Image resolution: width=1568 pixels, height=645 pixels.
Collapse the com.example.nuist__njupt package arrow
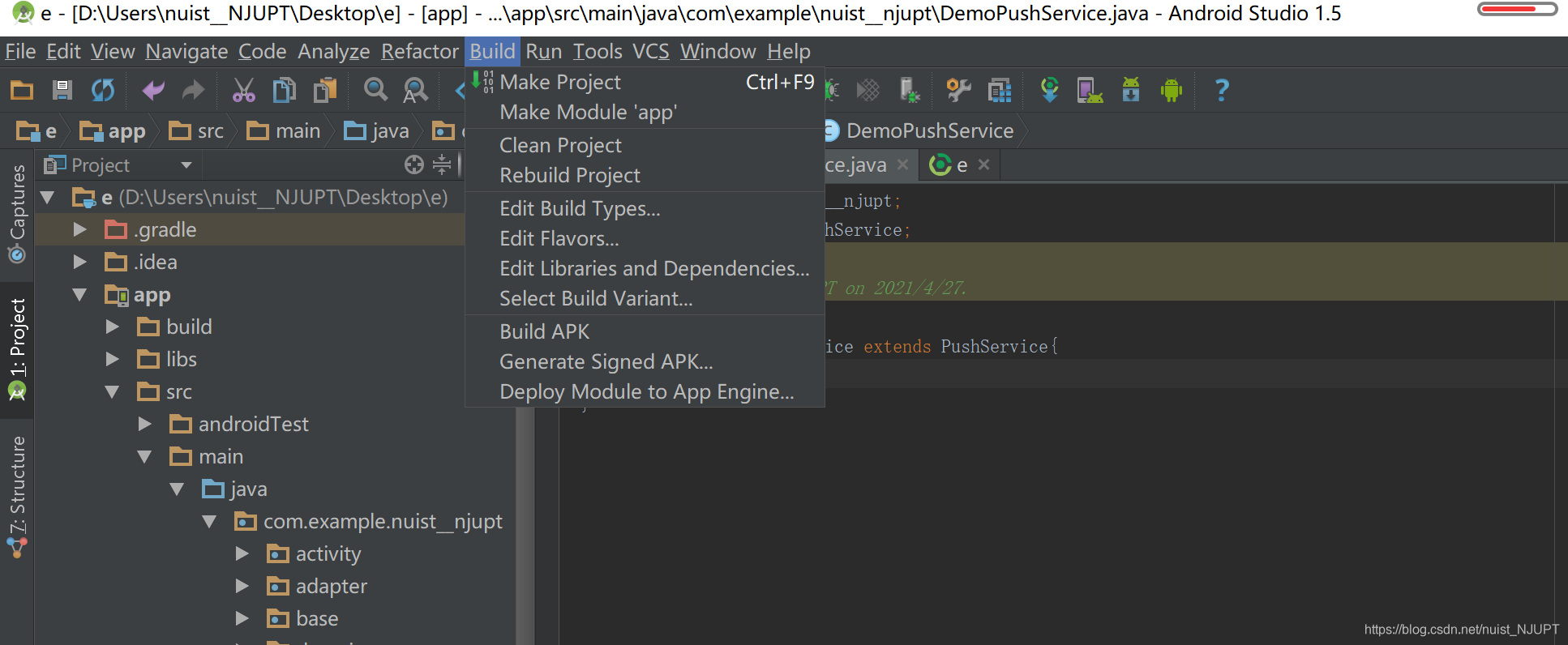tap(209, 522)
